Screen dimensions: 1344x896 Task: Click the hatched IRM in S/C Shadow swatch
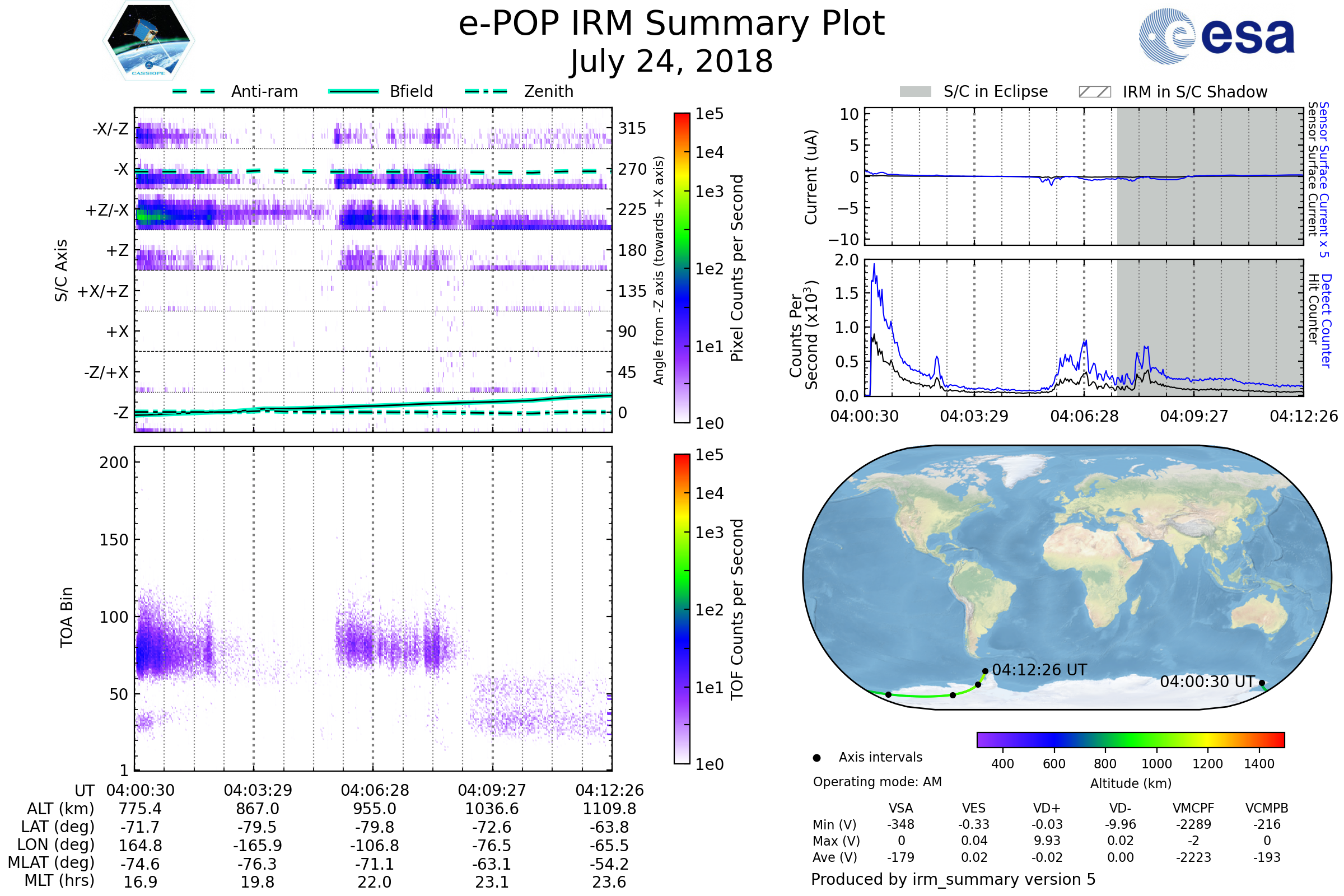click(1094, 92)
